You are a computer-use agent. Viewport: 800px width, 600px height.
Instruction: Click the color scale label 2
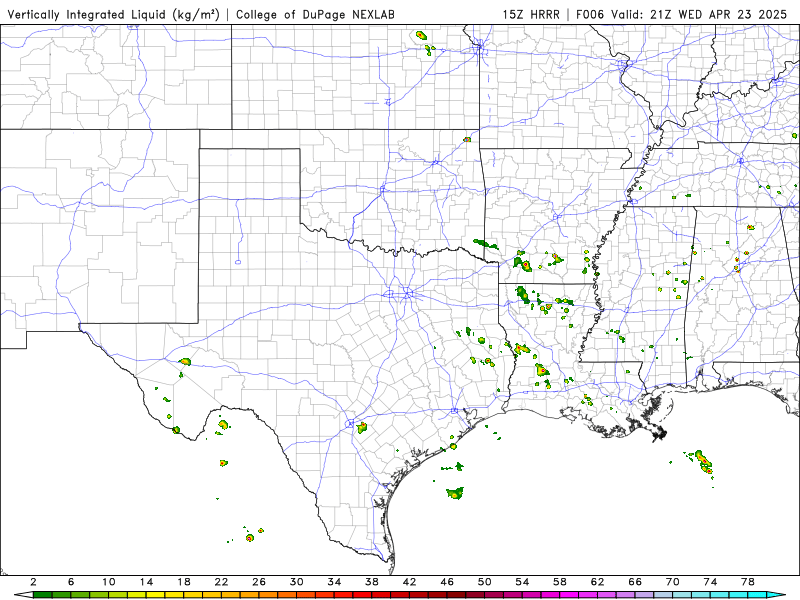33,582
